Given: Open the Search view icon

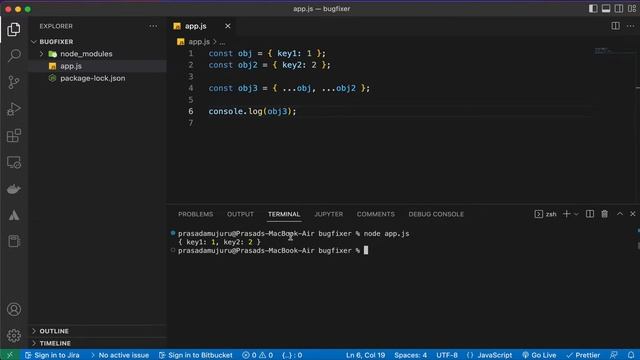Looking at the screenshot, I should (x=14, y=56).
